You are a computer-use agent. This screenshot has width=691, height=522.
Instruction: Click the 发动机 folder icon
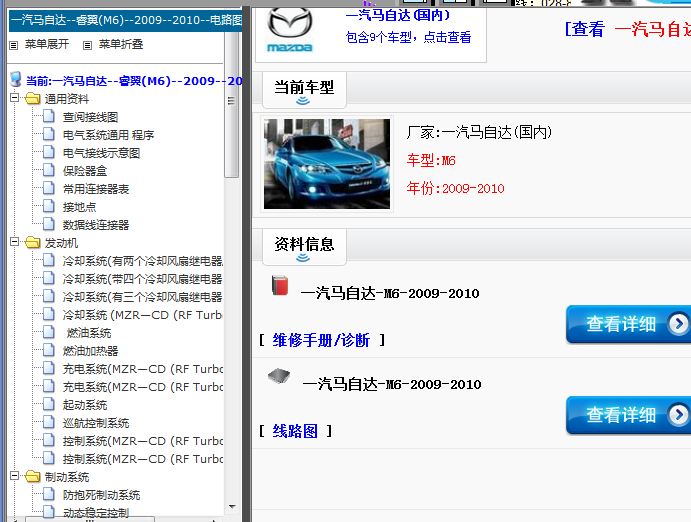coord(33,242)
